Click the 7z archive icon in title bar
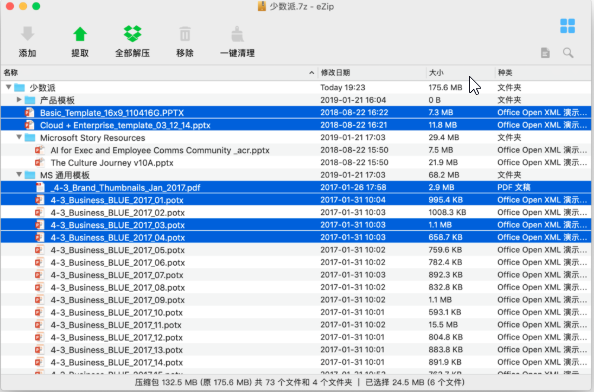594x392 pixels. (262, 6)
